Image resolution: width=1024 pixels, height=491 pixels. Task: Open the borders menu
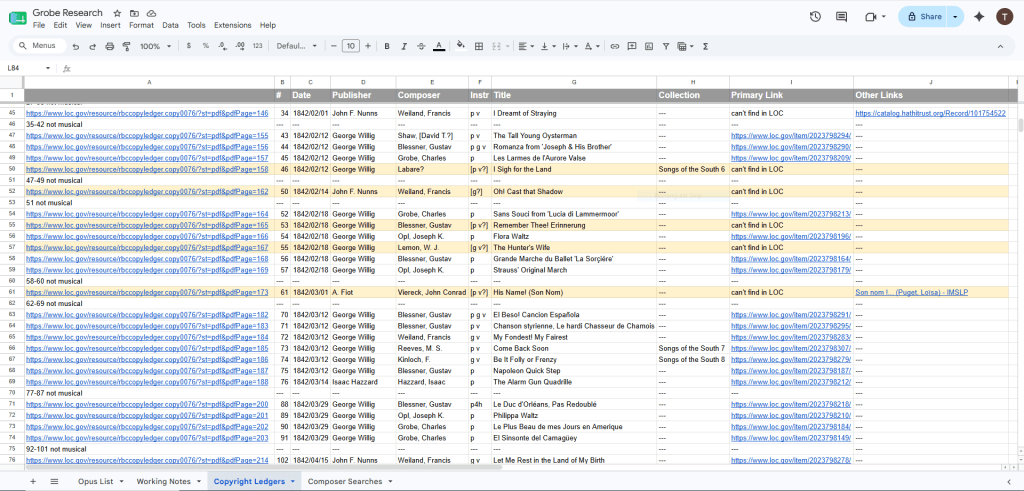479,46
